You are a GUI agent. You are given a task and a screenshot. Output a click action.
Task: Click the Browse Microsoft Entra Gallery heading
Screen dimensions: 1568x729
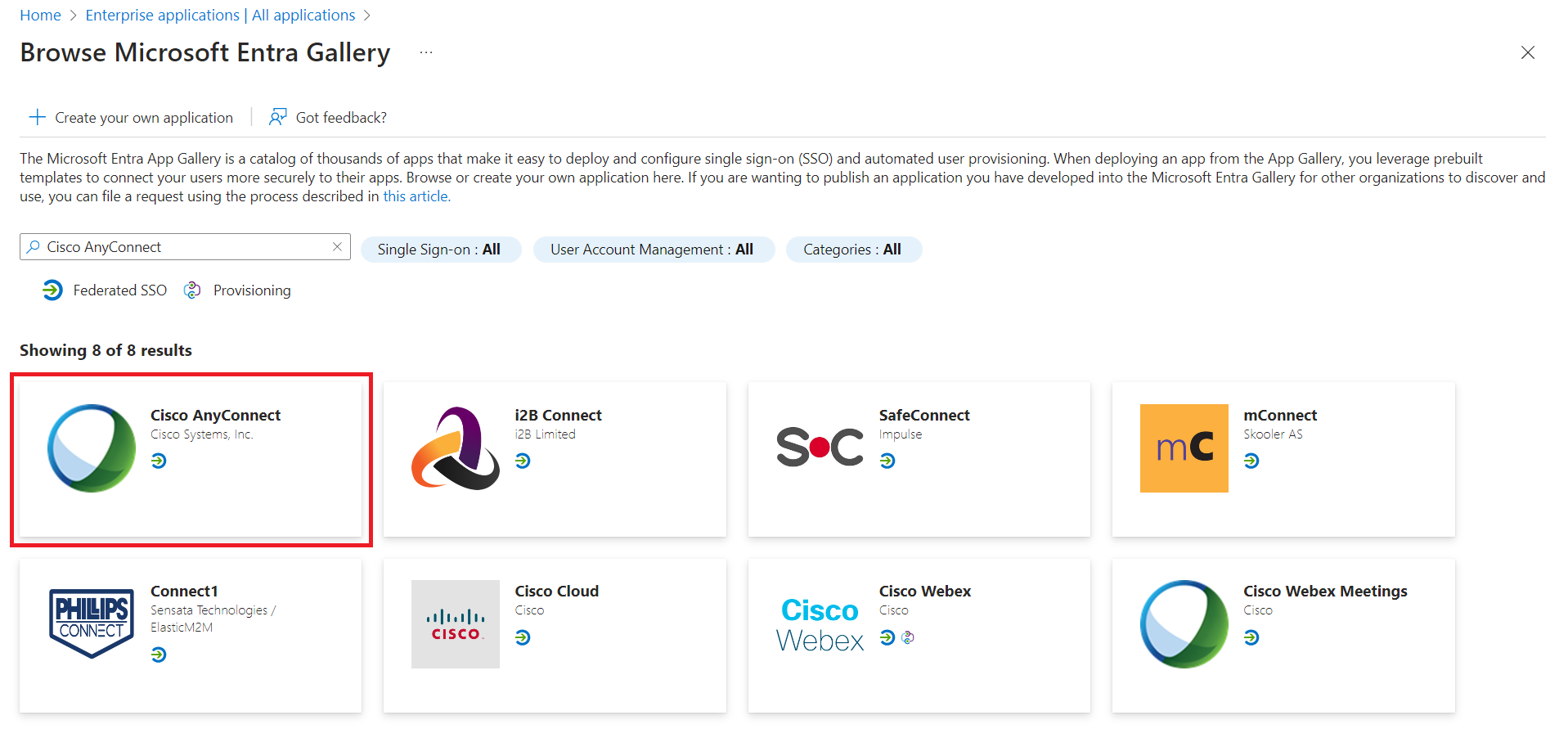click(x=205, y=52)
